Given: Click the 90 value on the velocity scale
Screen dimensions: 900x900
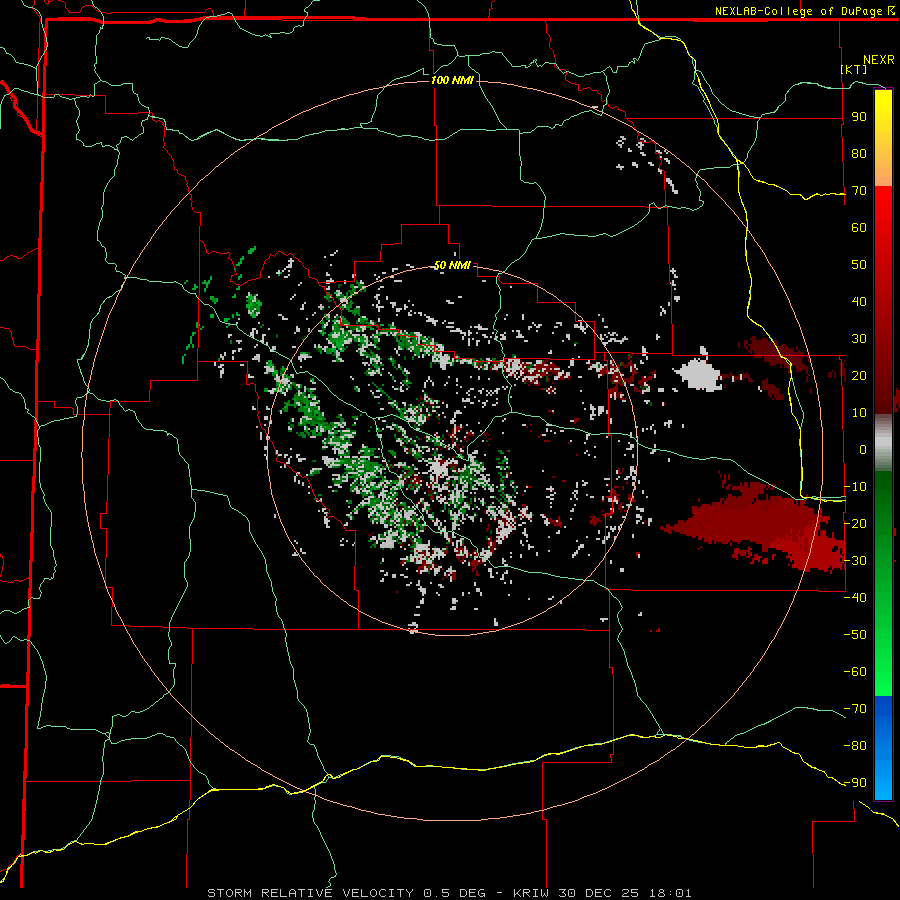Looking at the screenshot, I should 859,117.
